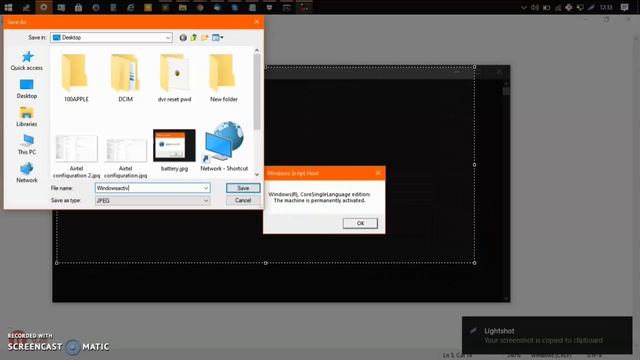Click the volume speaker tray icon
The width and height of the screenshot is (640, 360).
(535, 7)
